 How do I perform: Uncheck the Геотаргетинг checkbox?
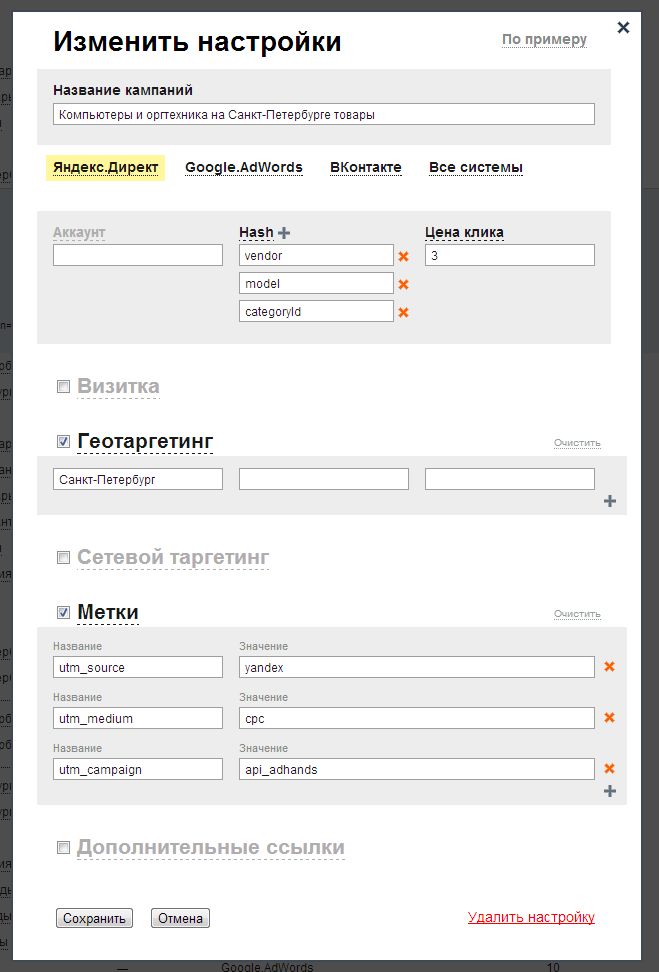(x=63, y=442)
